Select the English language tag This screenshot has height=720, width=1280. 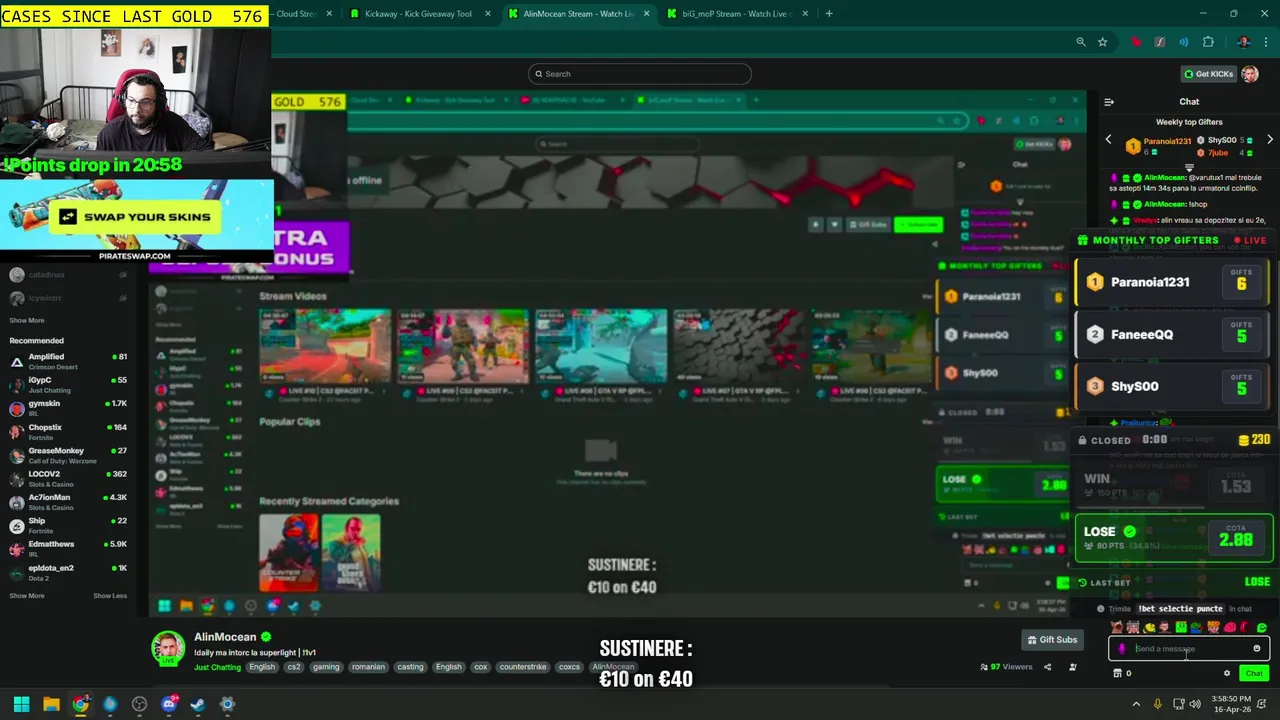(262, 667)
